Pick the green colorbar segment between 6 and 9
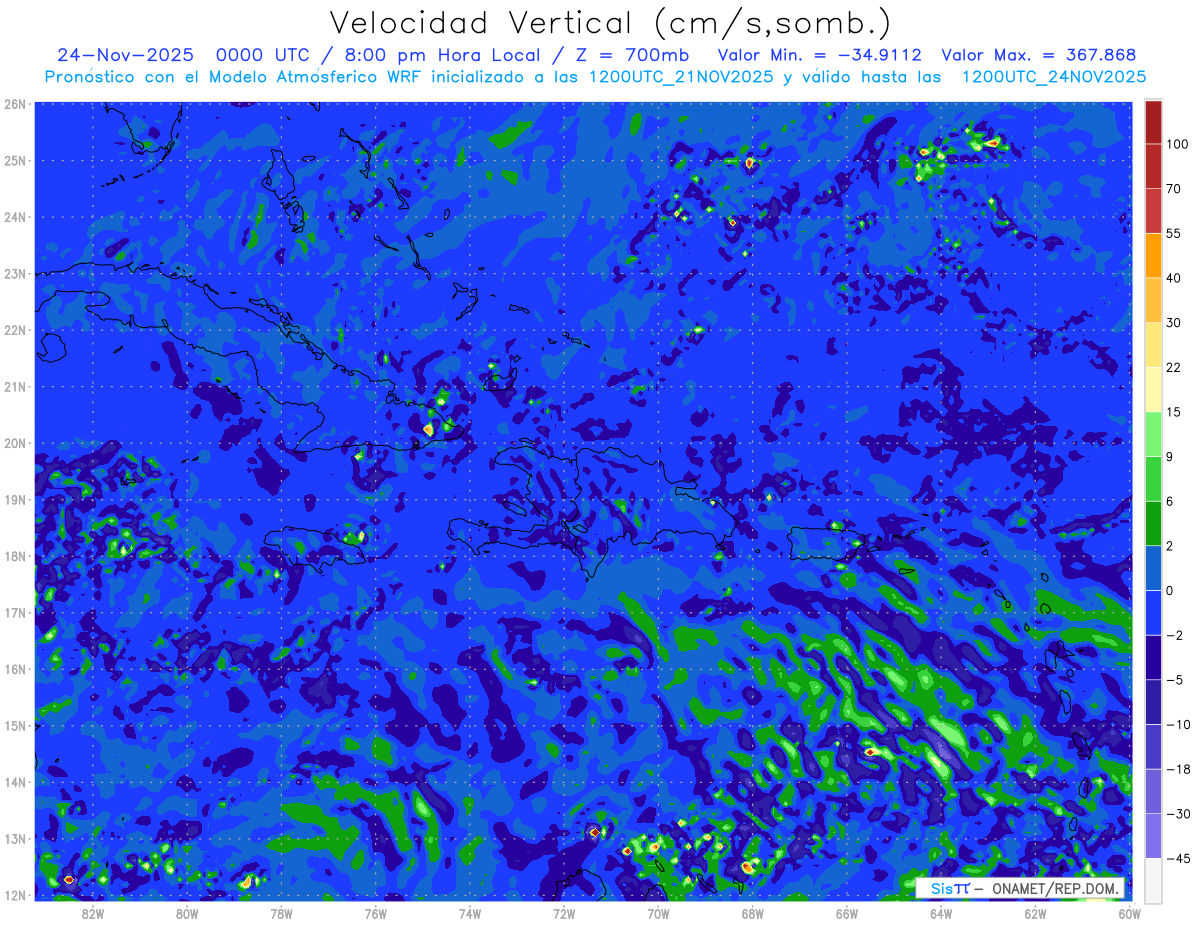 pos(1153,479)
